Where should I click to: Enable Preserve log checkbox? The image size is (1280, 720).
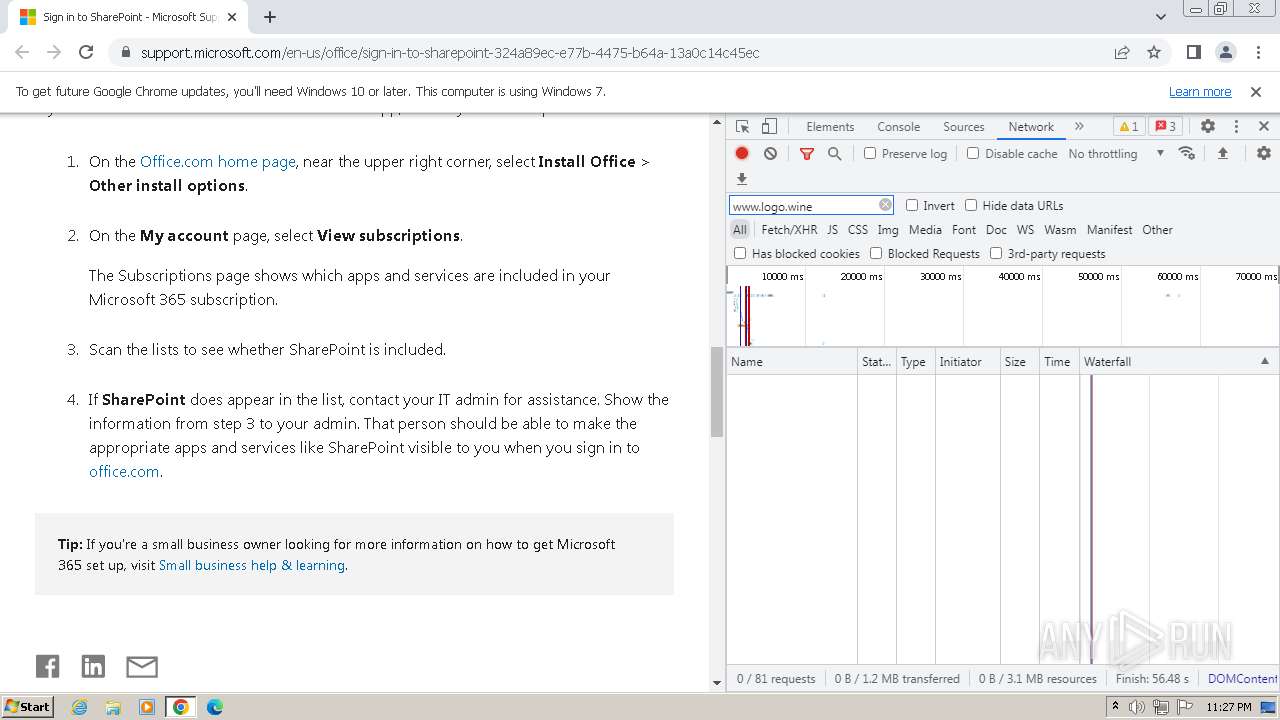(870, 153)
